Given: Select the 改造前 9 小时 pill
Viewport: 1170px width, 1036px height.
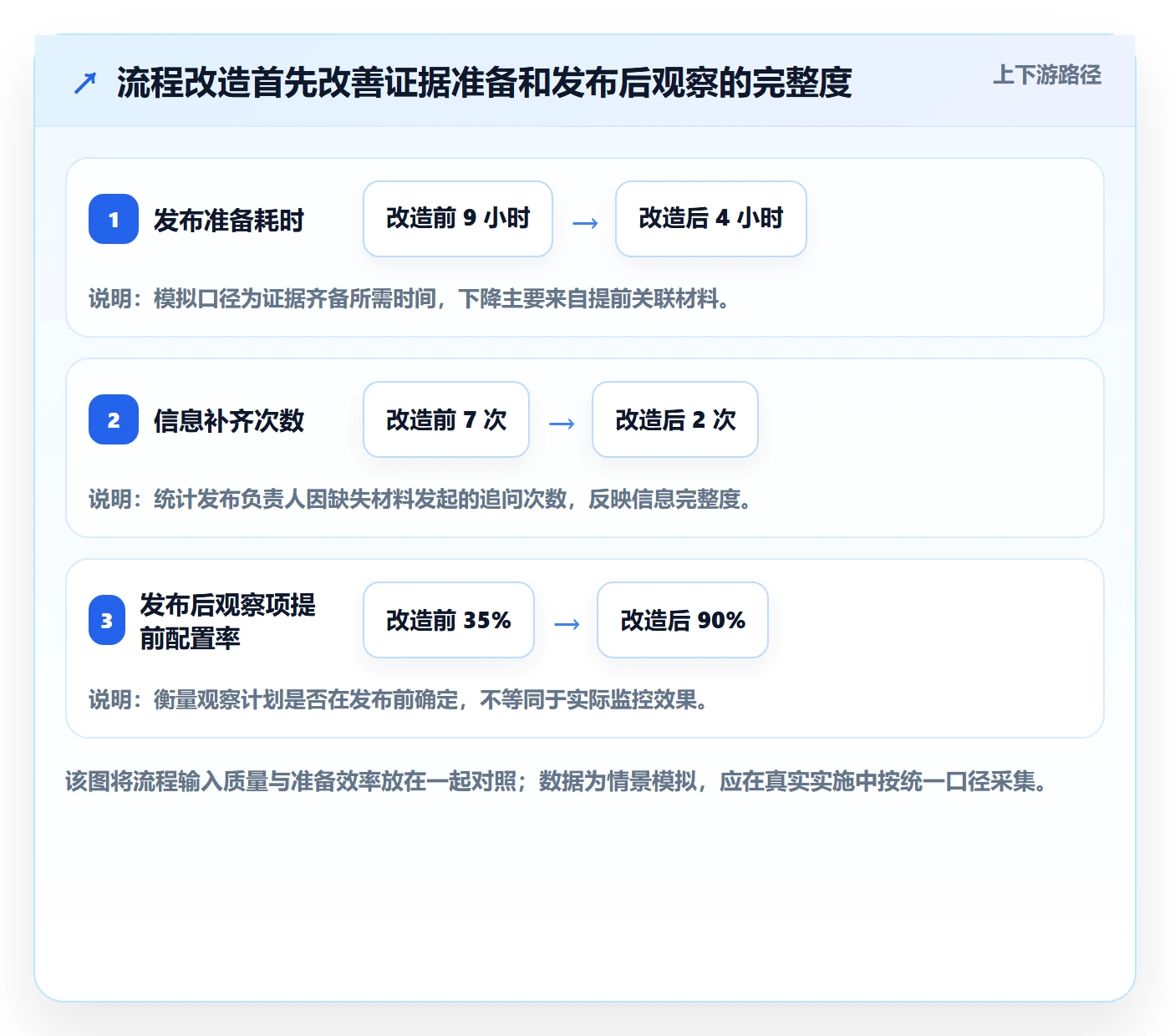Looking at the screenshot, I should [x=458, y=219].
